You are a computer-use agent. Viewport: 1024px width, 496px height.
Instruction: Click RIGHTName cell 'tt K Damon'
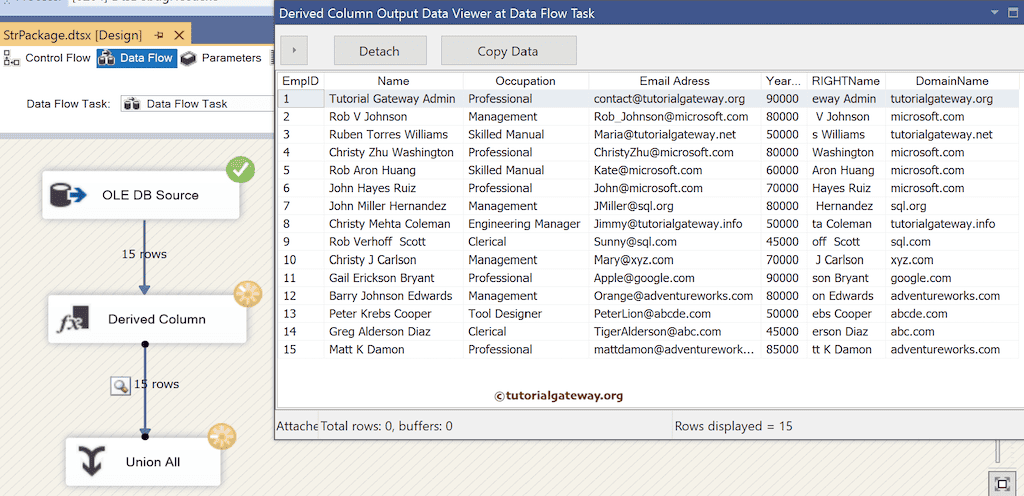(846, 349)
